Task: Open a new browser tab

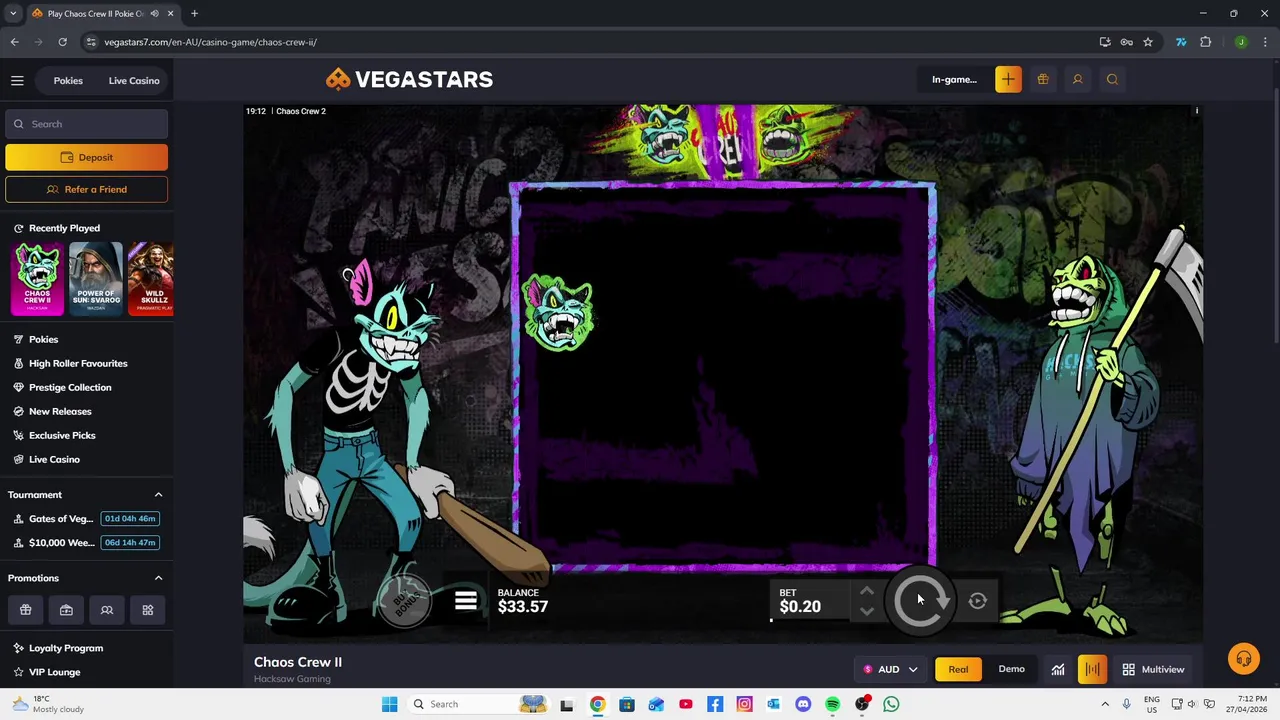Action: coord(194,14)
